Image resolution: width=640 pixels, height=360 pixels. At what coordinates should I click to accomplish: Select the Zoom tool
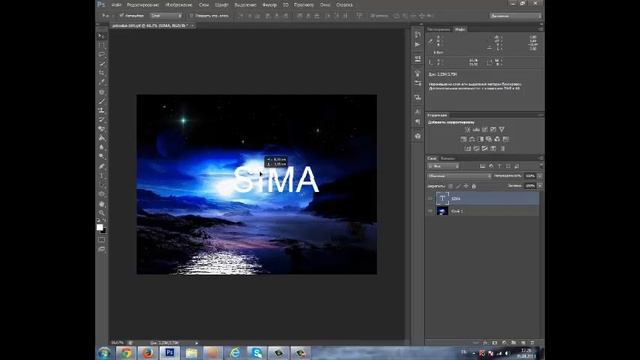(x=102, y=213)
